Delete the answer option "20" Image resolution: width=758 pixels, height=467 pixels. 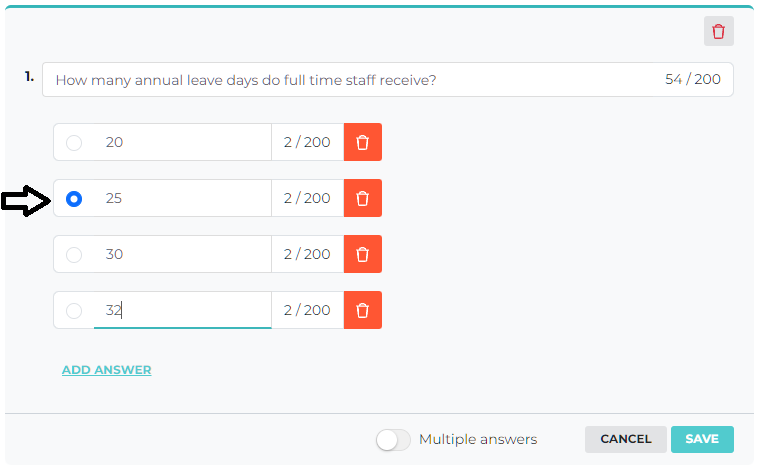point(362,142)
